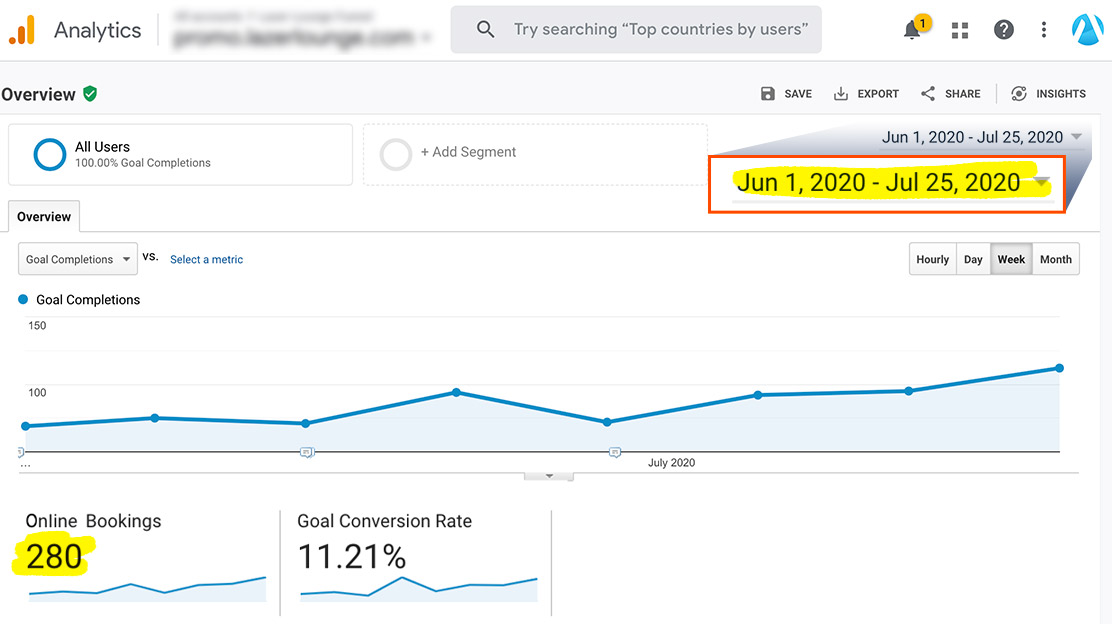Open the three-dot overflow menu
This screenshot has height=624, width=1112.
click(x=1043, y=29)
